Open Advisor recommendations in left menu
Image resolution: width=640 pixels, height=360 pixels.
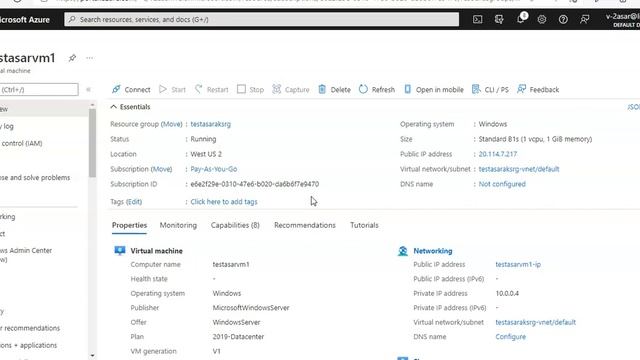click(x=30, y=328)
